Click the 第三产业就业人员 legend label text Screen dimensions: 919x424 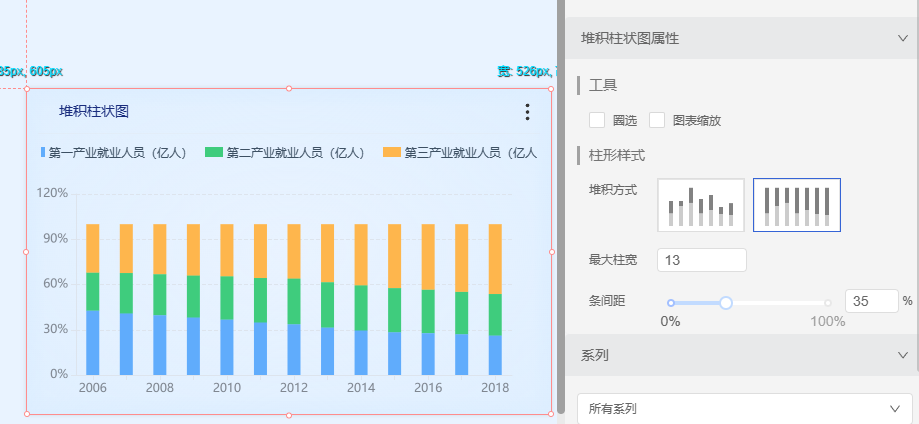pos(470,153)
